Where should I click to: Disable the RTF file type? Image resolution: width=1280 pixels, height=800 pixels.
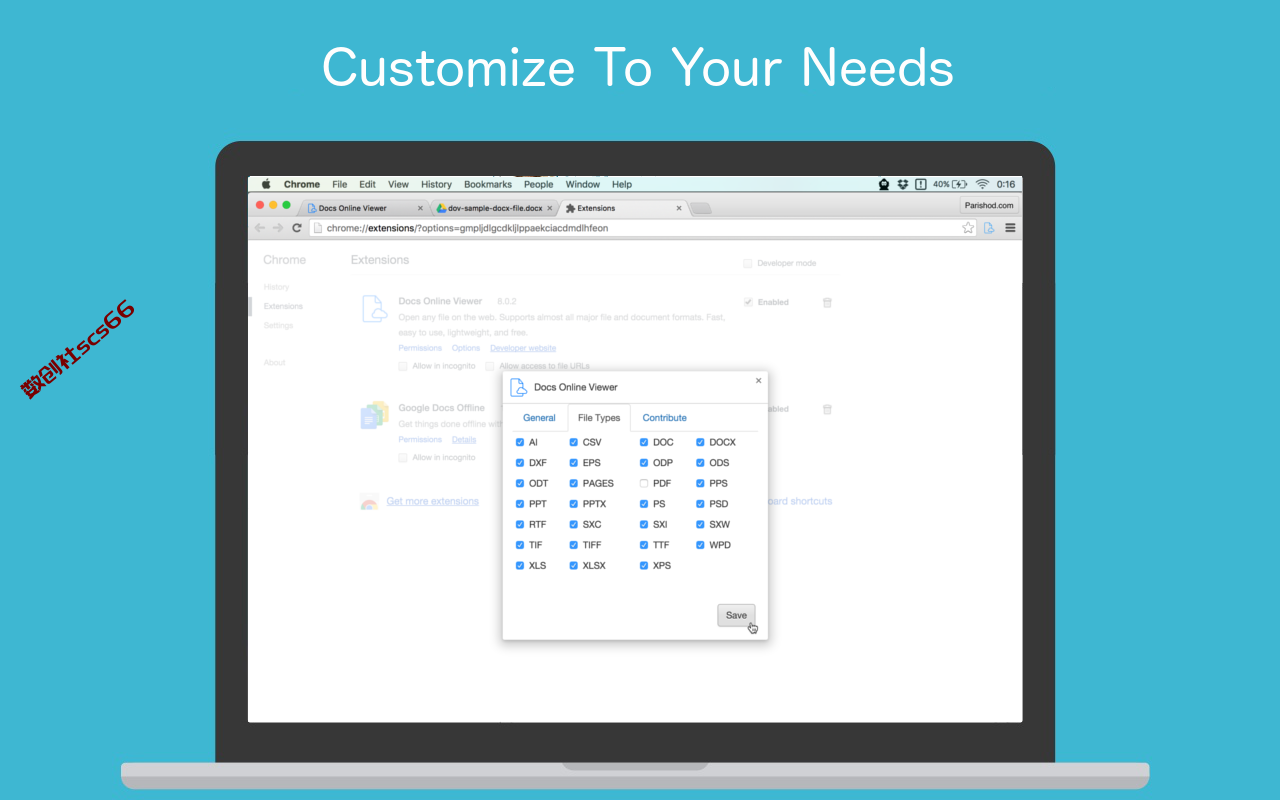520,524
